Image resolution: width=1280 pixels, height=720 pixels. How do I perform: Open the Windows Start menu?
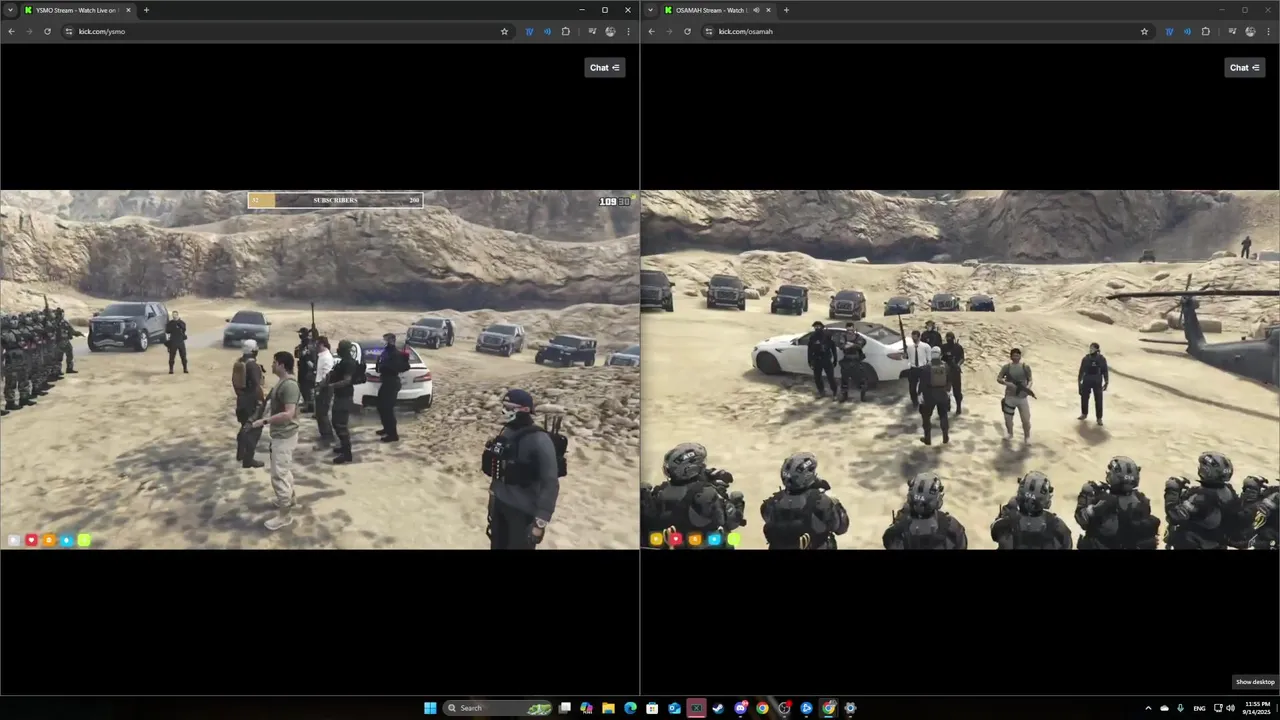coord(430,708)
